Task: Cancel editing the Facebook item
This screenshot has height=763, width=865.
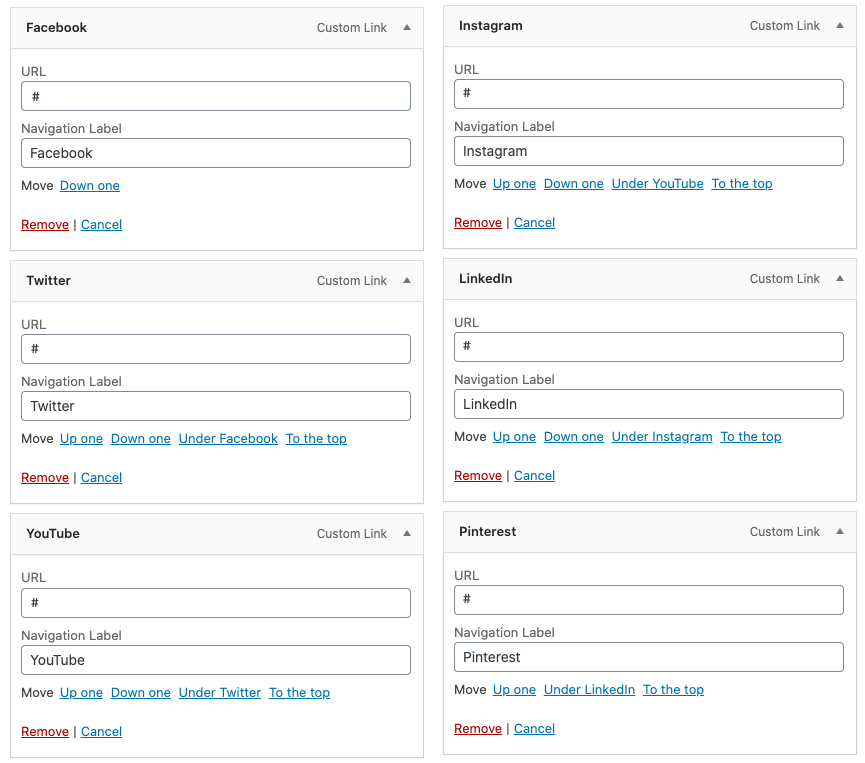Action: [102, 225]
